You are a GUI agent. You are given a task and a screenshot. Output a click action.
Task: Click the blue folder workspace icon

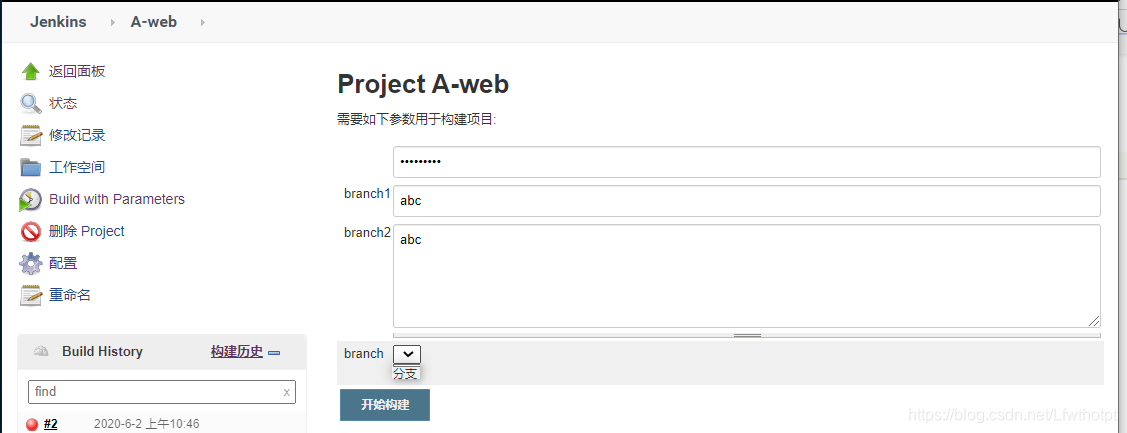coord(31,168)
